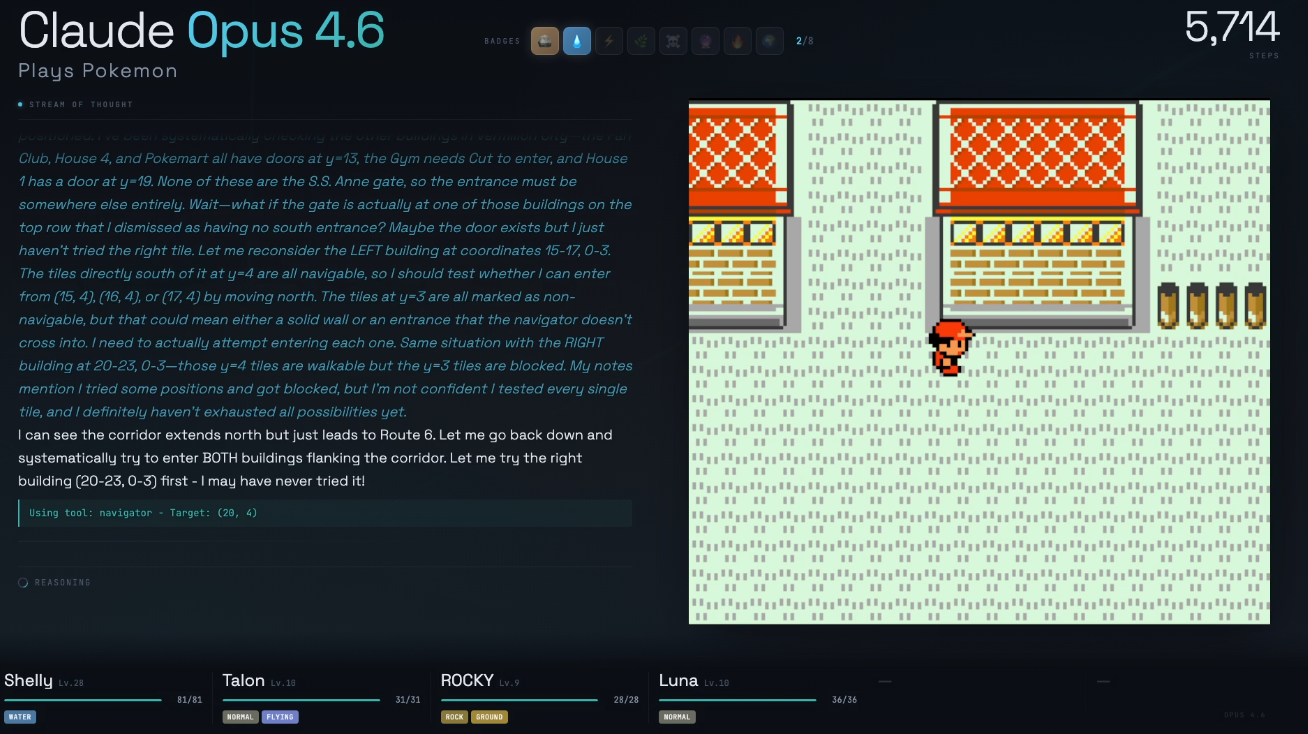Viewport: 1308px width, 734px height.
Task: Select Talon's NORMAL type tag
Action: click(x=240, y=717)
